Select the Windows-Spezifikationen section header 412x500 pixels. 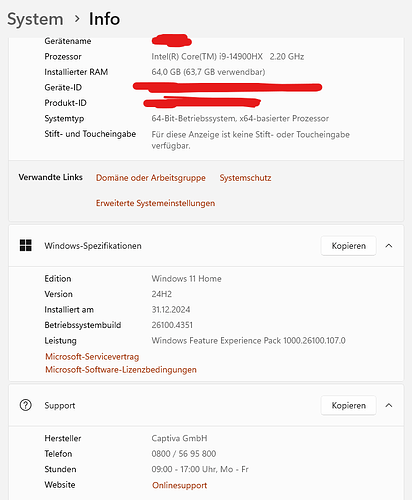pos(206,246)
